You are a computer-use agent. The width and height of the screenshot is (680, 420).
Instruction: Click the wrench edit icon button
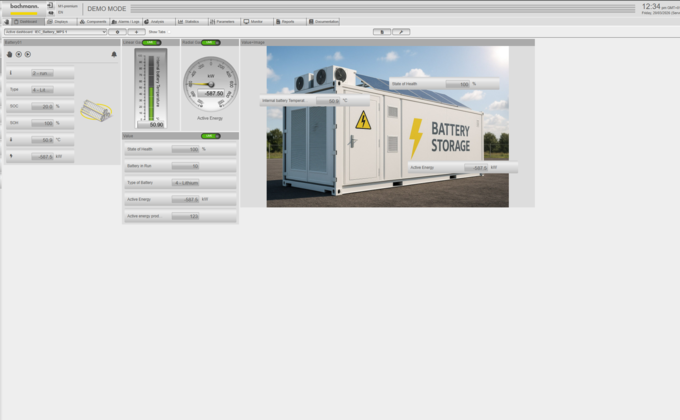[x=401, y=32]
